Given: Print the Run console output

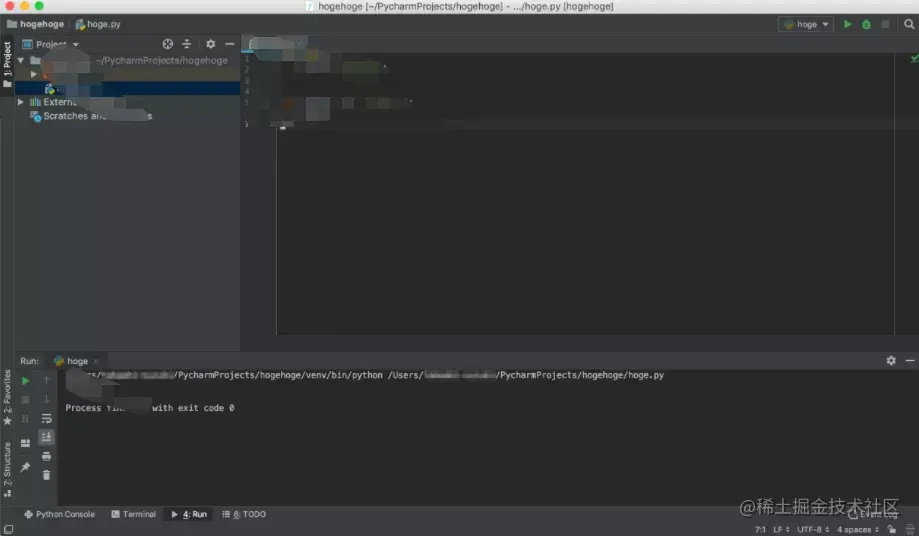Looking at the screenshot, I should click(46, 456).
